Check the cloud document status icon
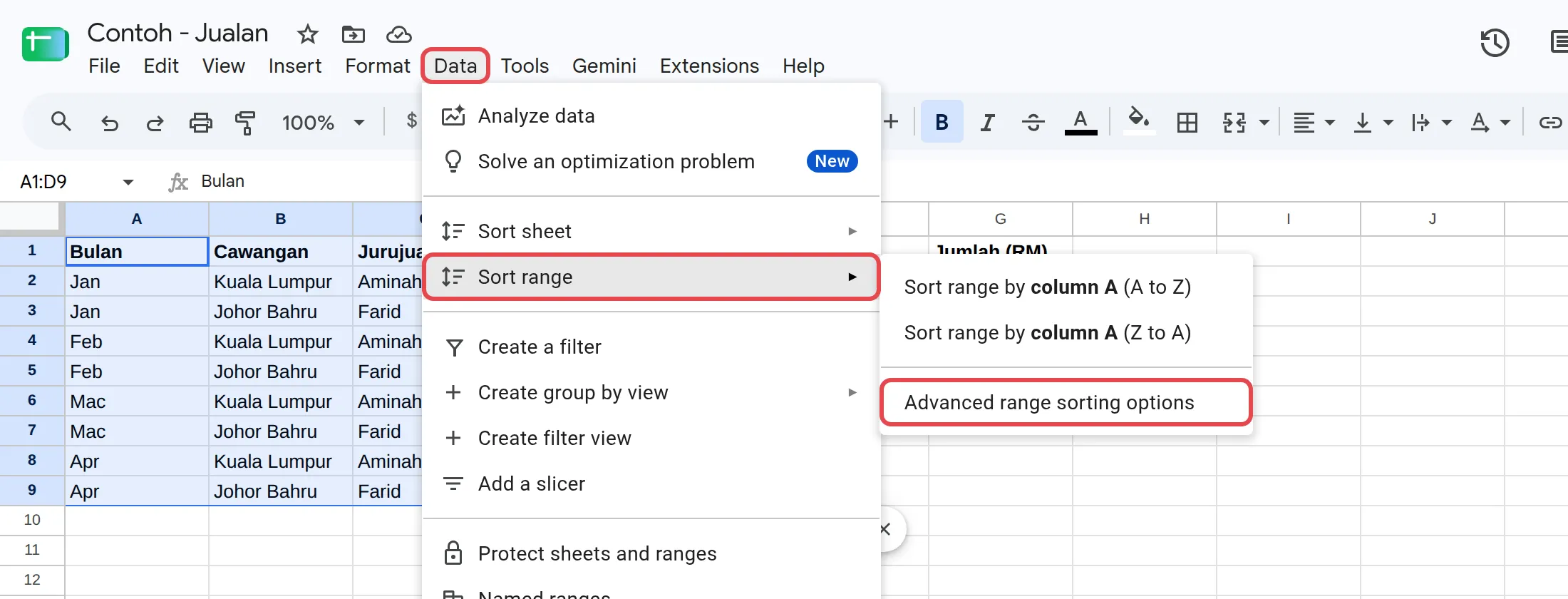The width and height of the screenshot is (1568, 599). click(x=398, y=34)
